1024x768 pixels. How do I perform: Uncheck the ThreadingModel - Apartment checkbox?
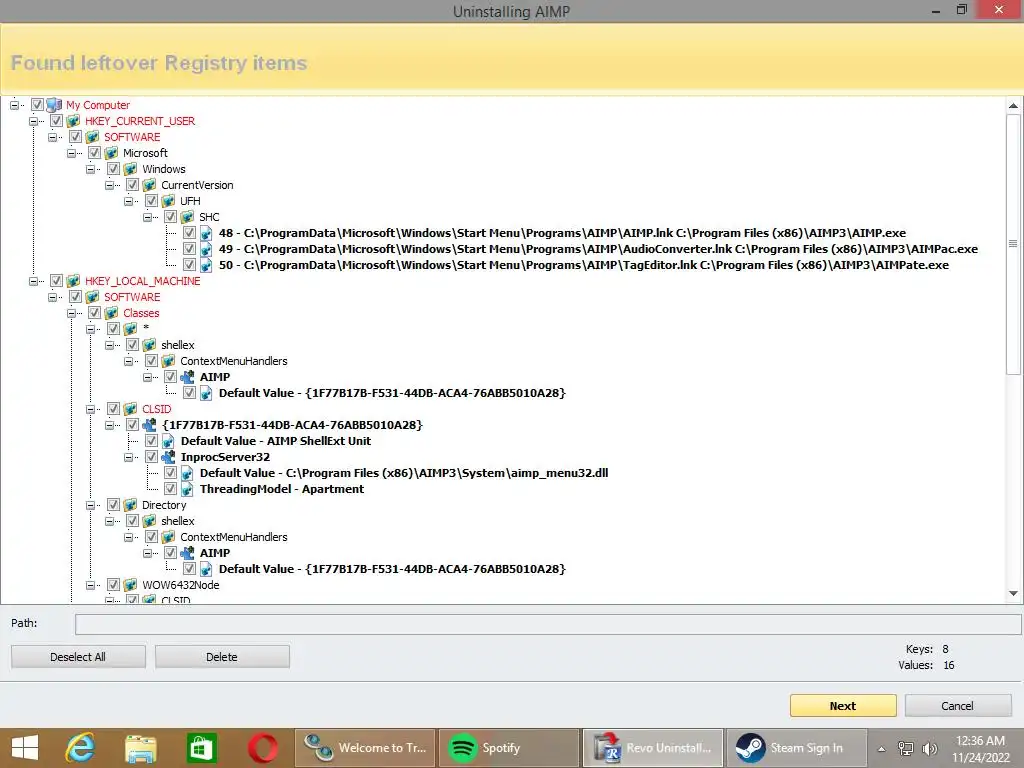[x=170, y=488]
